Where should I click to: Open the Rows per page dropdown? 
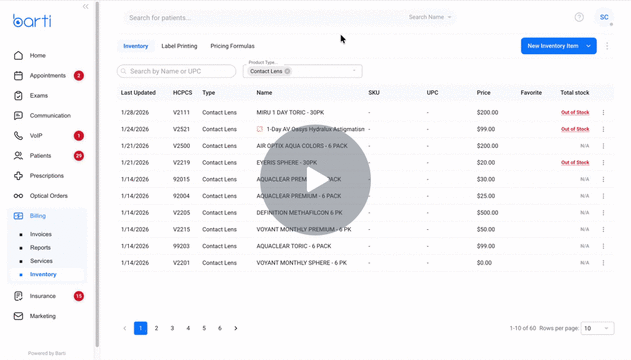[598, 328]
